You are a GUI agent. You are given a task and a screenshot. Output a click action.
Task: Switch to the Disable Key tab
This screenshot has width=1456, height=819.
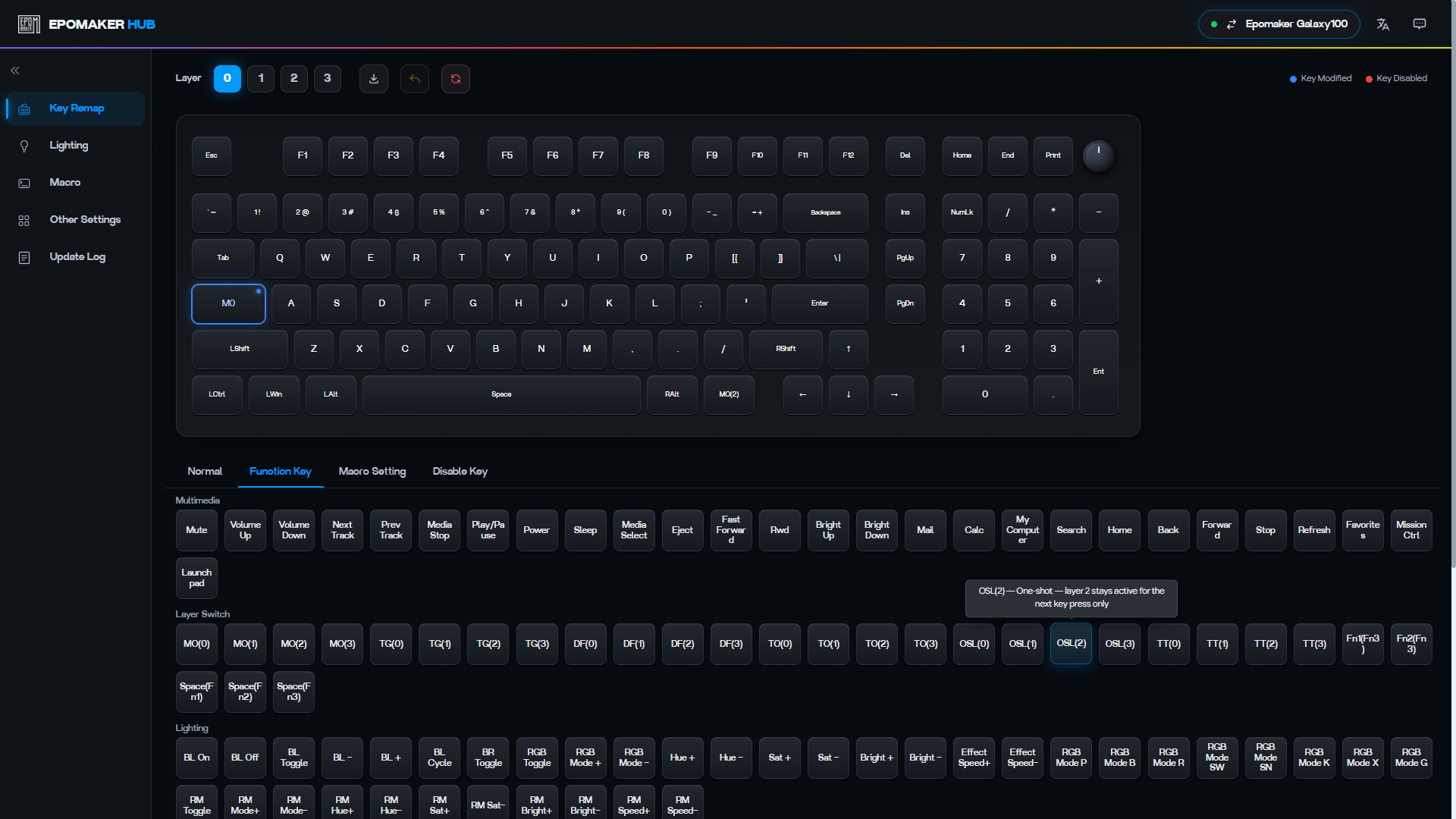tap(460, 472)
